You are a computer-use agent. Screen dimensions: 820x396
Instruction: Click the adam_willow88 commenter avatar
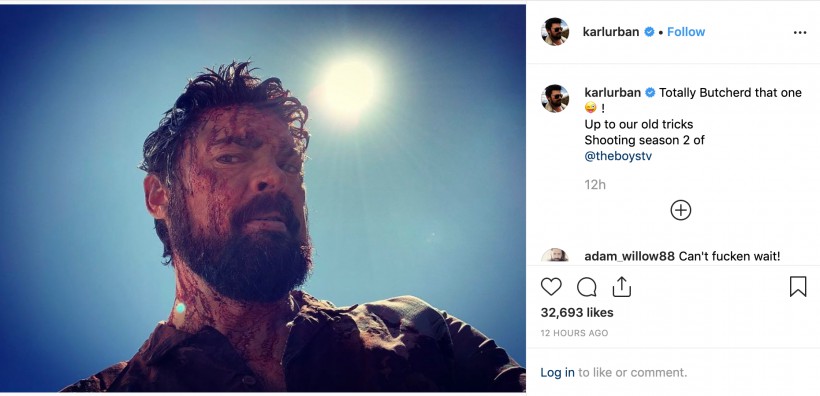(555, 255)
